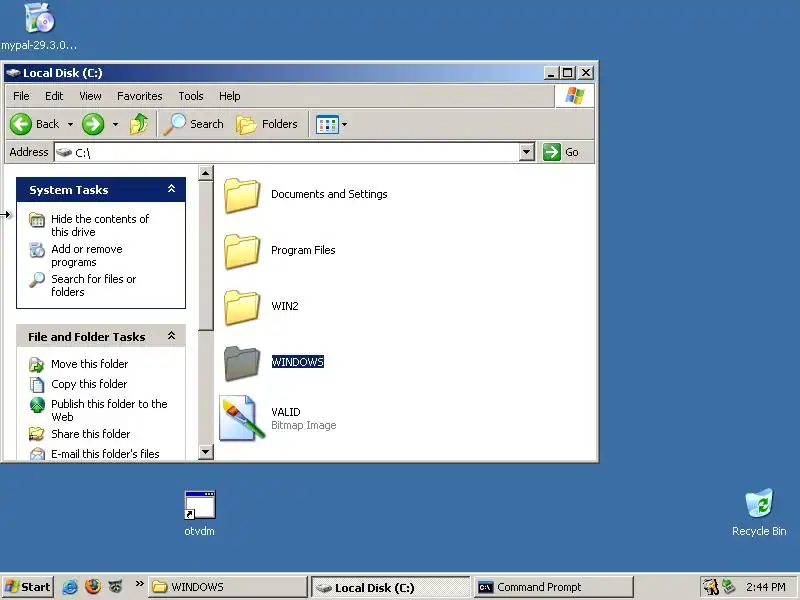
Task: Switch to WINDOWS taskbar button
Action: pyautogui.click(x=228, y=587)
